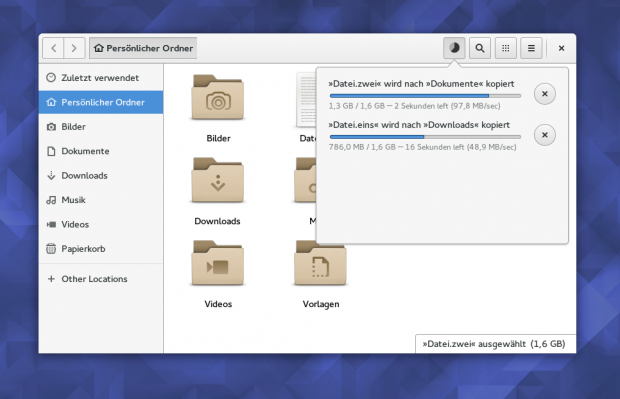
Task: Open Videos in the sidebar
Action: 101,225
